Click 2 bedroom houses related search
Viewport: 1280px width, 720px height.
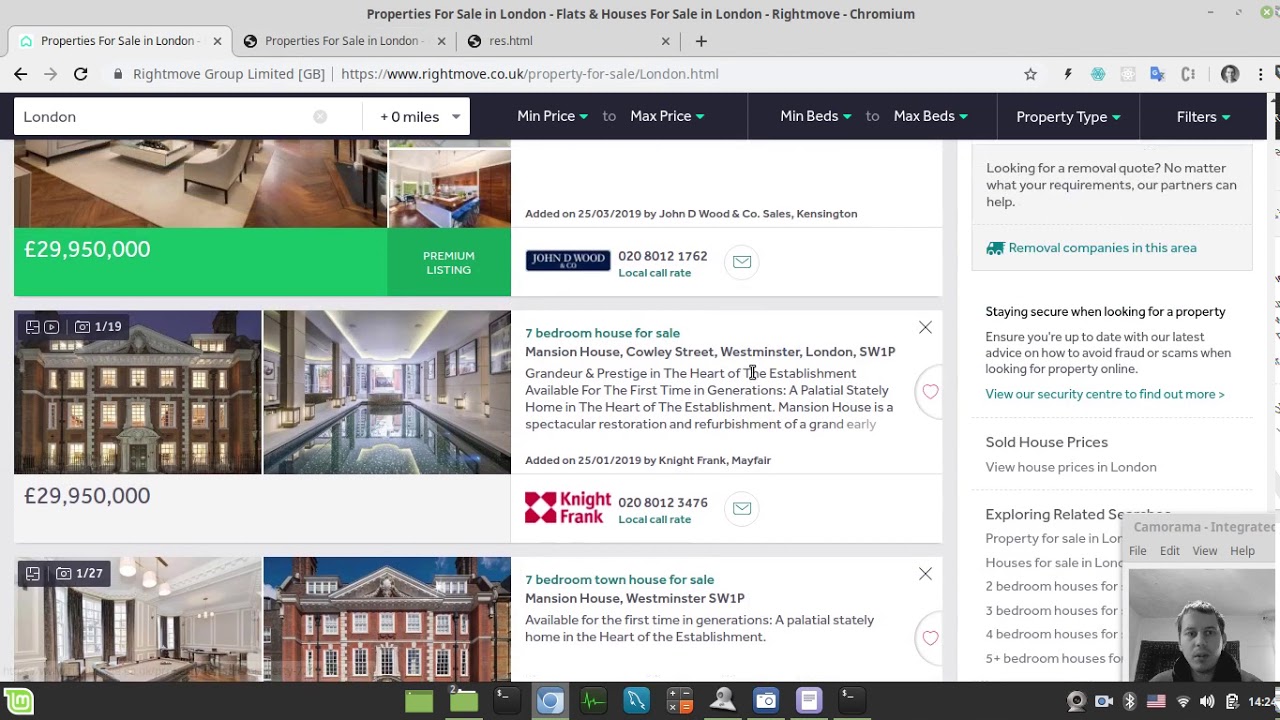coord(1052,586)
